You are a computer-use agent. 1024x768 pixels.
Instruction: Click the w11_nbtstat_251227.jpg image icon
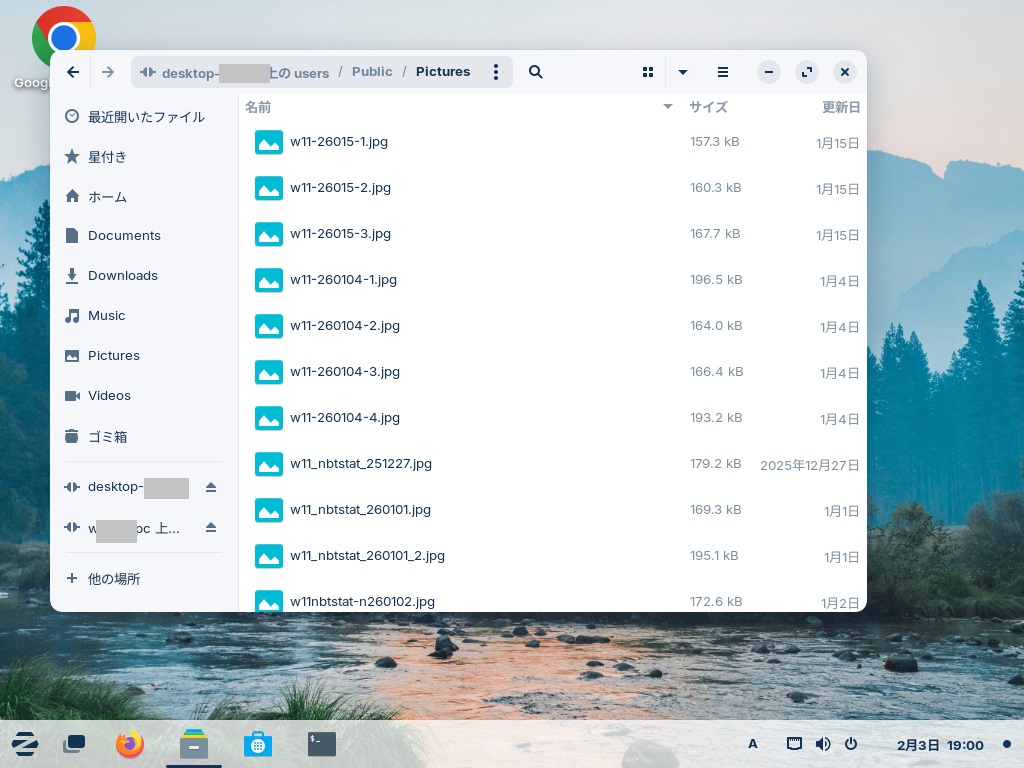click(269, 464)
